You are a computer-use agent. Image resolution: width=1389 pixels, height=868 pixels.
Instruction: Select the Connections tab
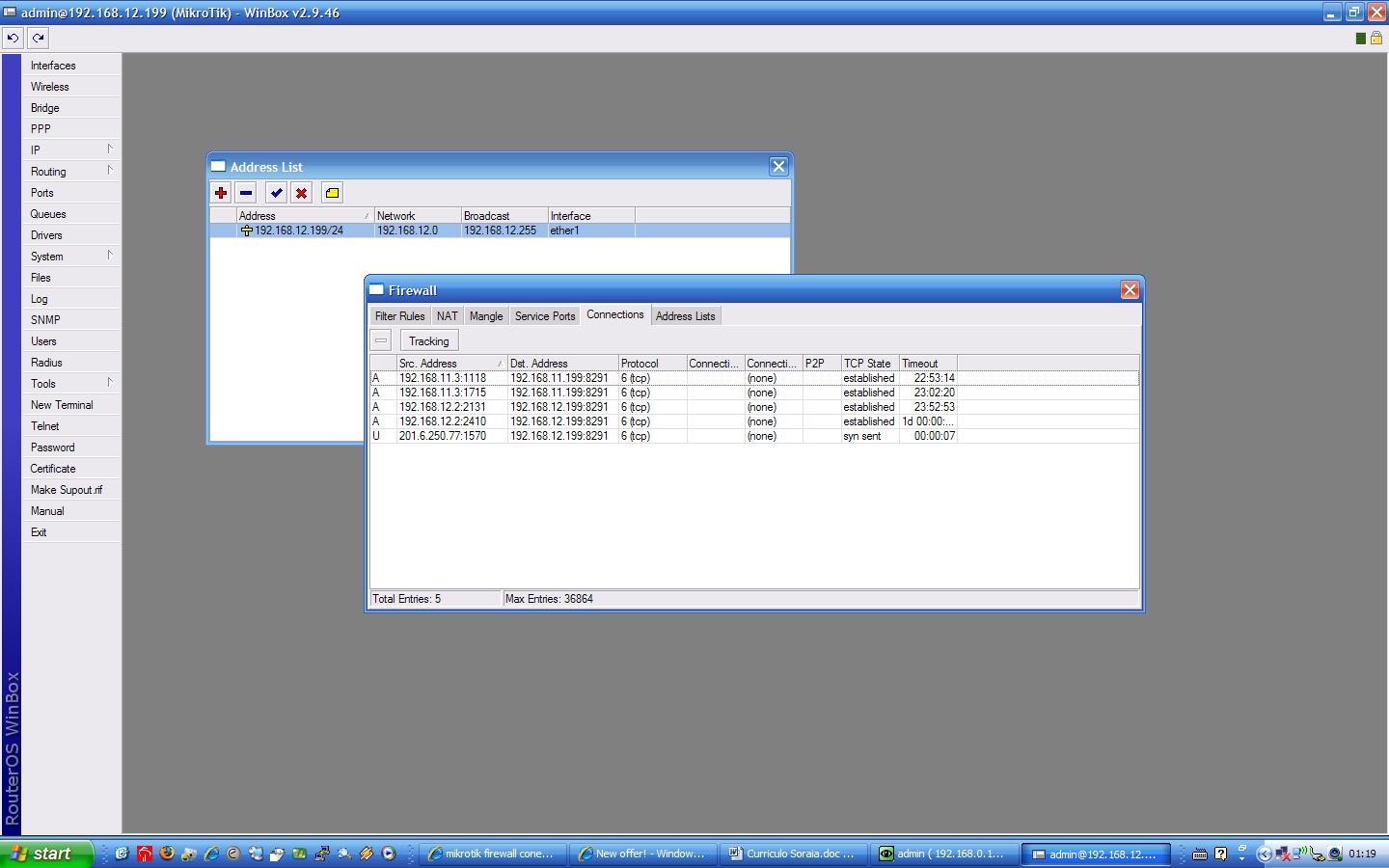(x=615, y=314)
